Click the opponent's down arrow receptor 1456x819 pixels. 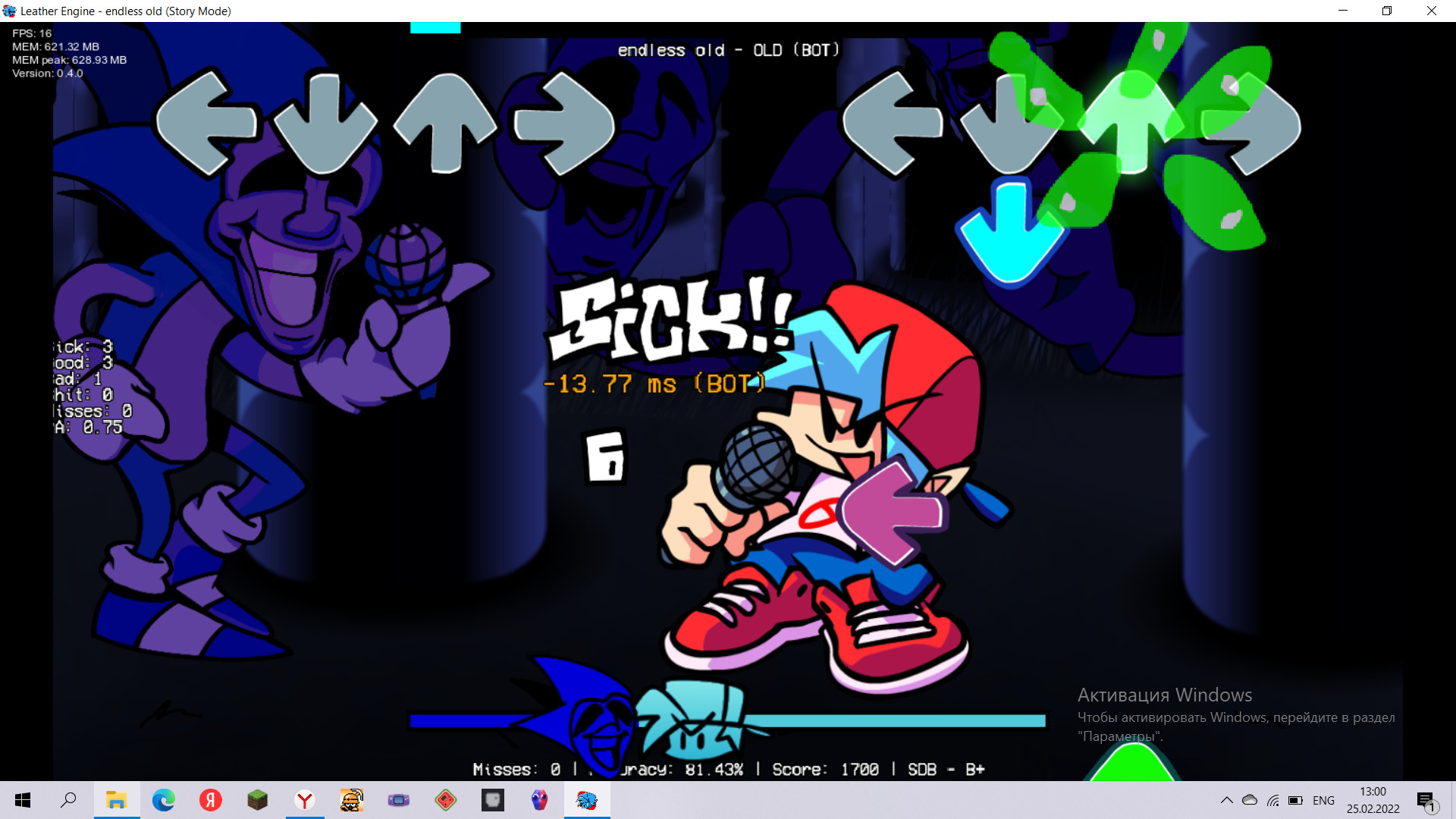[x=325, y=124]
